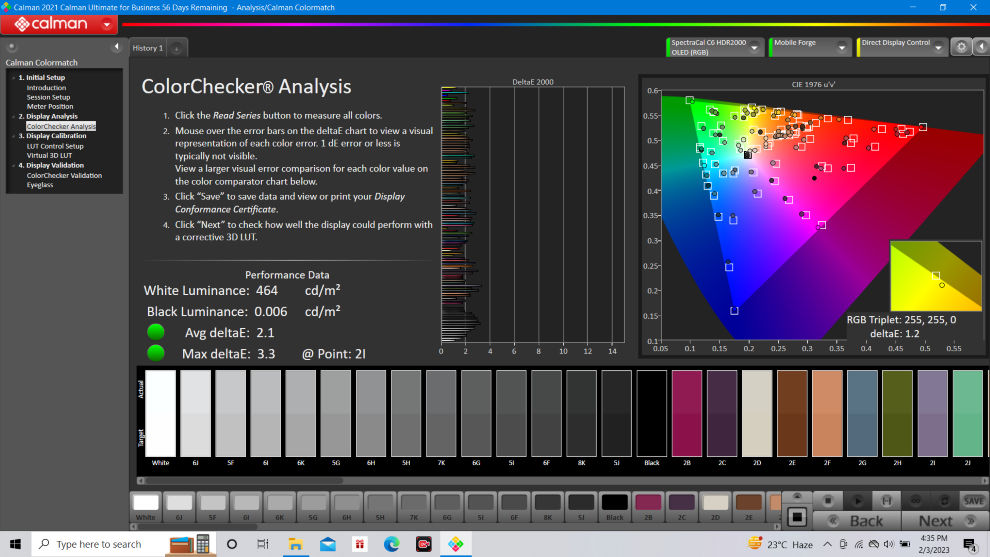The image size is (990, 557).
Task: Click the Back button
Action: pos(857,521)
